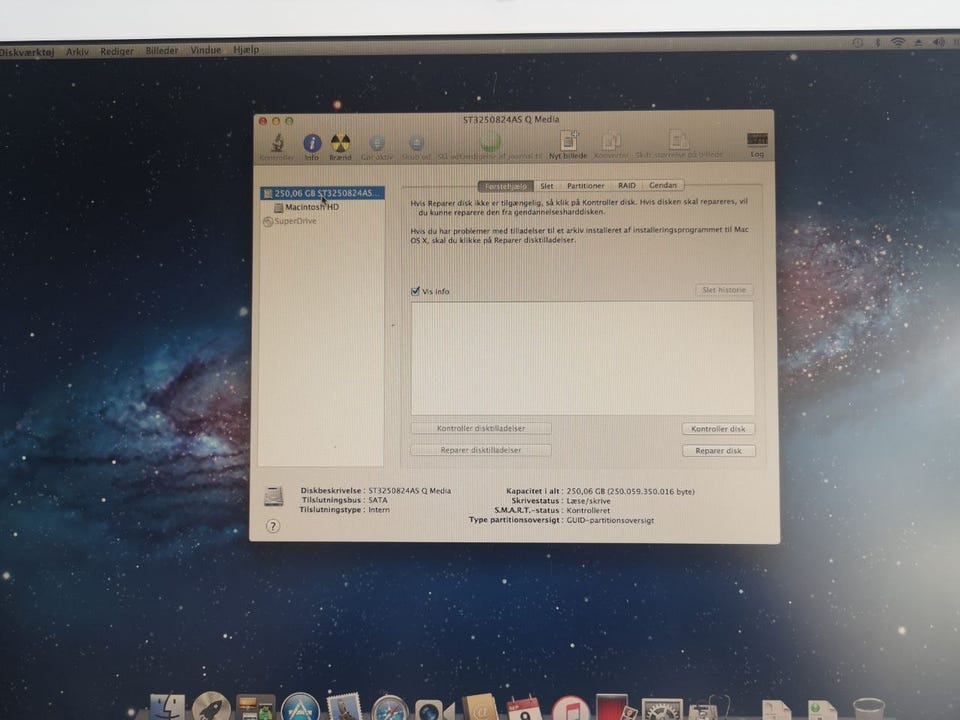The image size is (960, 720).
Task: Click the Skub ud eject toolbar icon
Action: pyautogui.click(x=416, y=143)
